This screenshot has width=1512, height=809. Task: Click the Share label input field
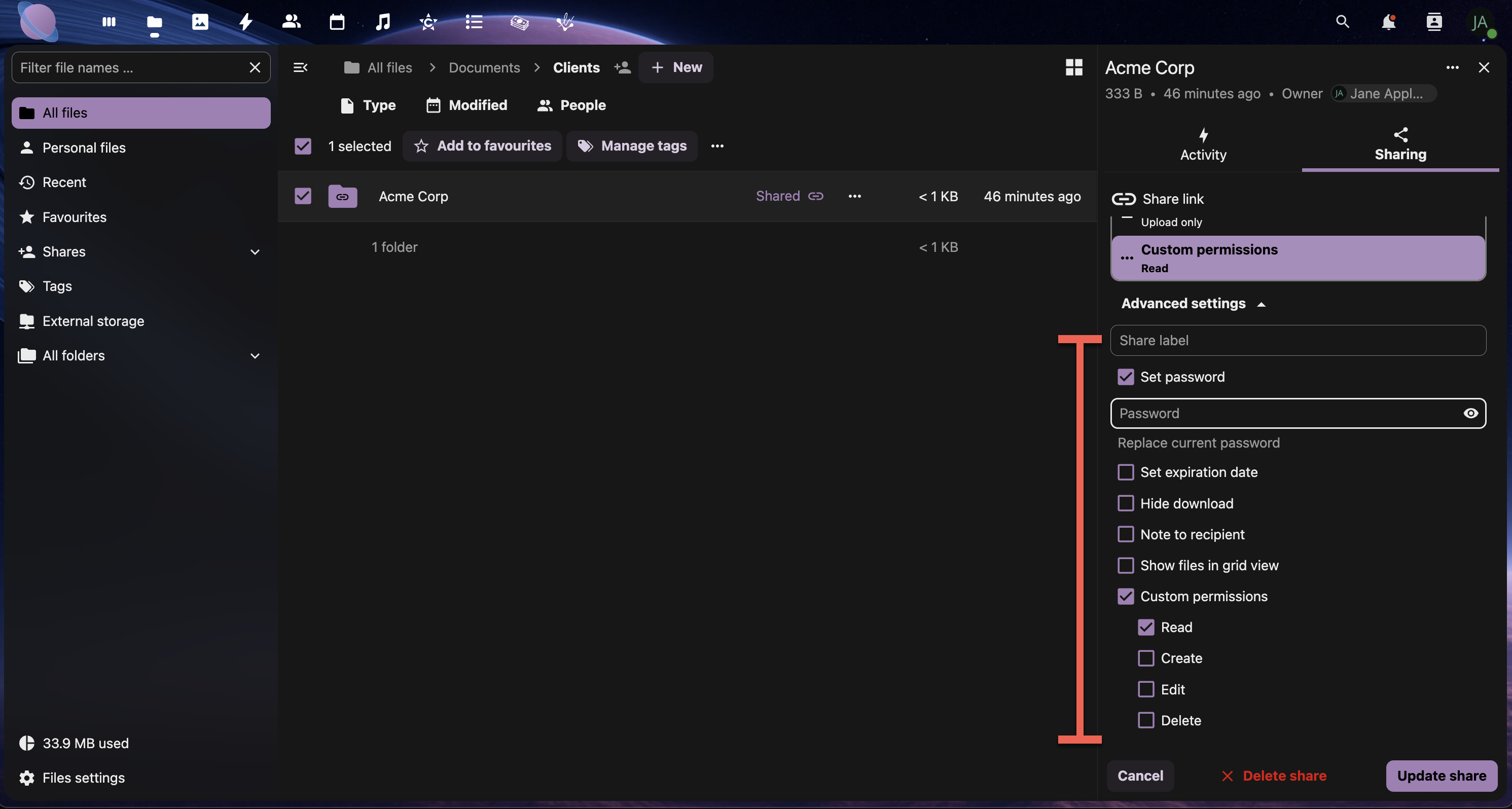pyautogui.click(x=1298, y=340)
